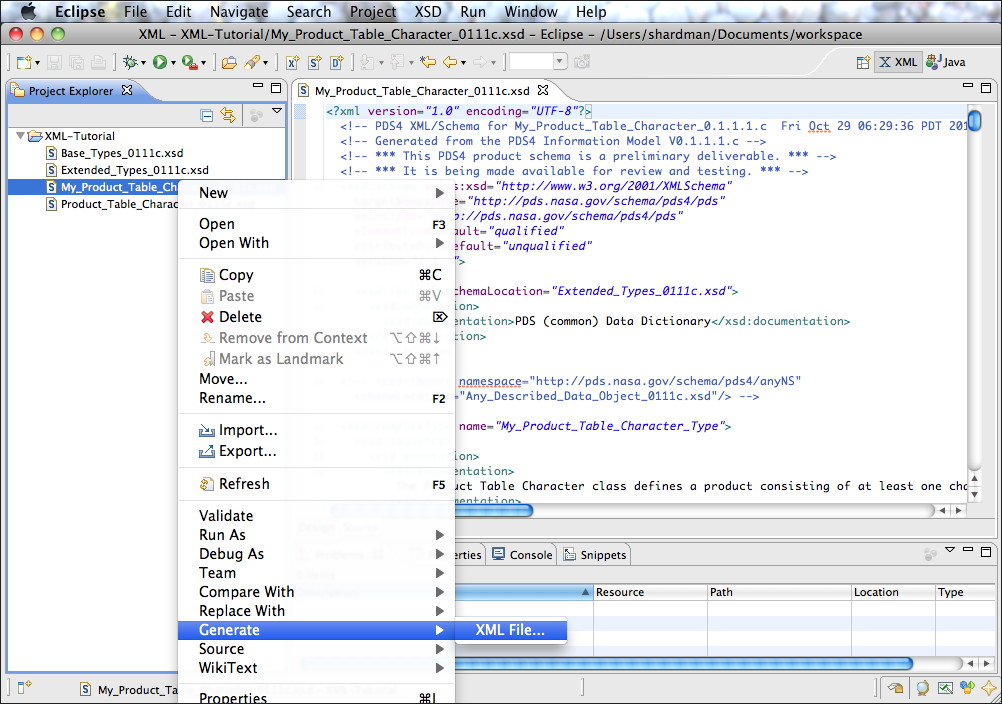The height and width of the screenshot is (704, 1002).
Task: Minimize the Project Explorer panel
Action: tap(258, 85)
